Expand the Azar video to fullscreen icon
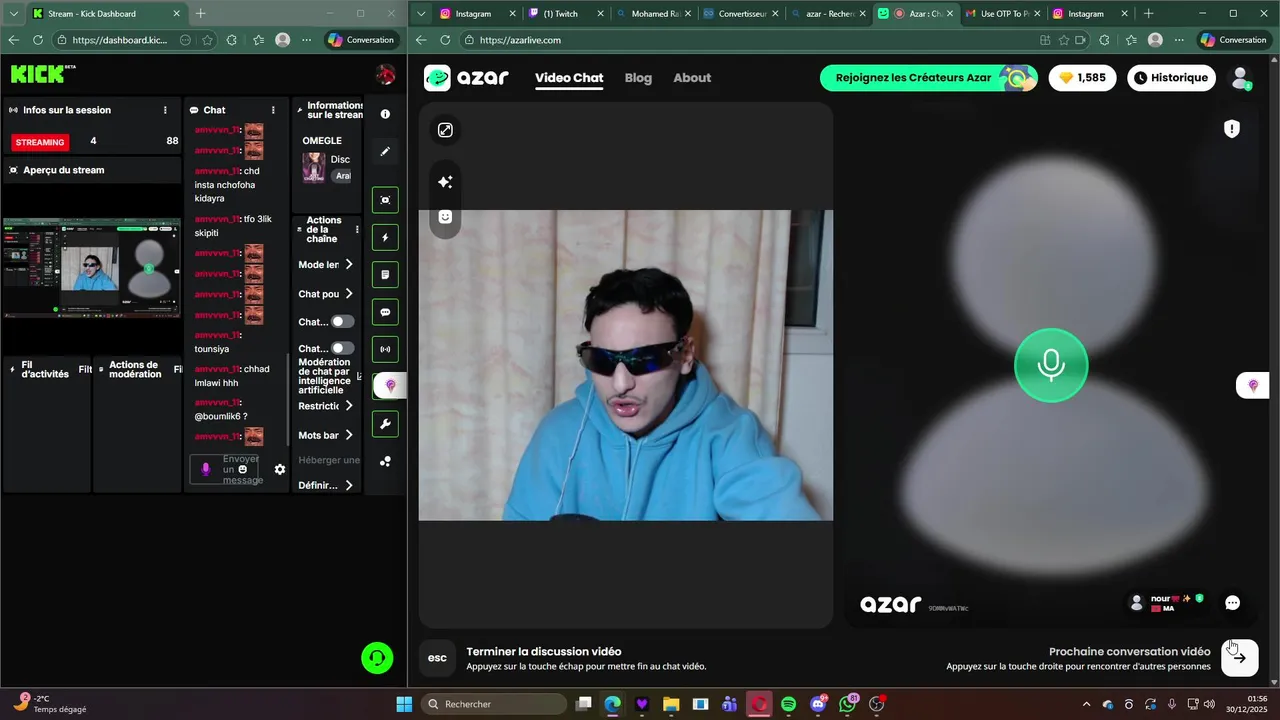This screenshot has height=720, width=1280. tap(445, 130)
